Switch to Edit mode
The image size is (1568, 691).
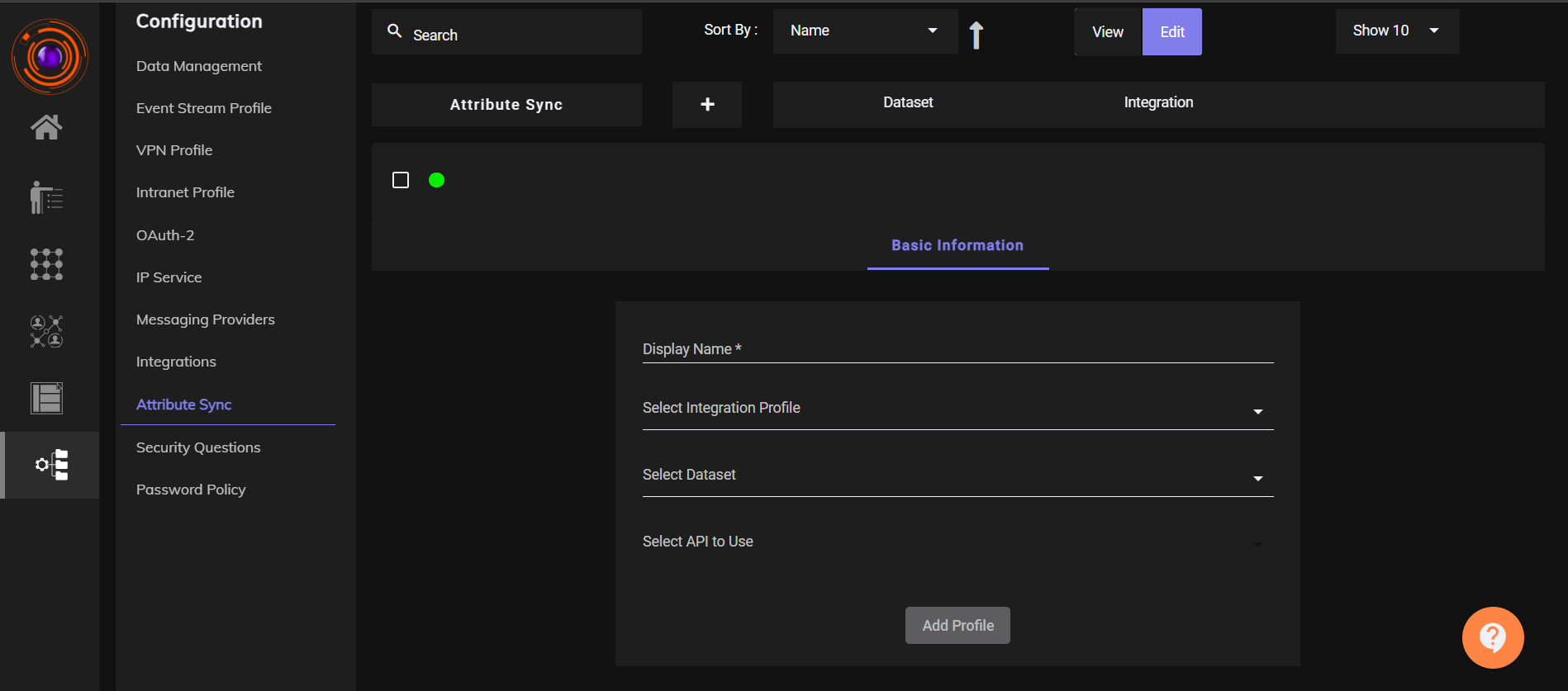(x=1172, y=32)
